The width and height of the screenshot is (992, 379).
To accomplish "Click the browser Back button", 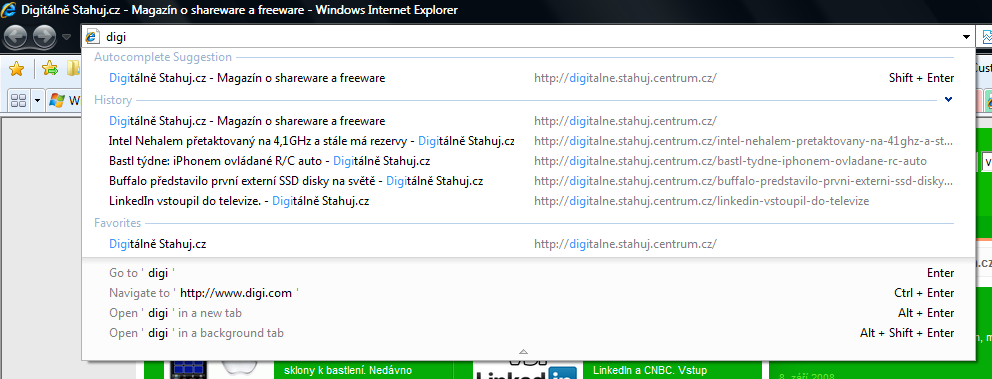I will pos(15,37).
